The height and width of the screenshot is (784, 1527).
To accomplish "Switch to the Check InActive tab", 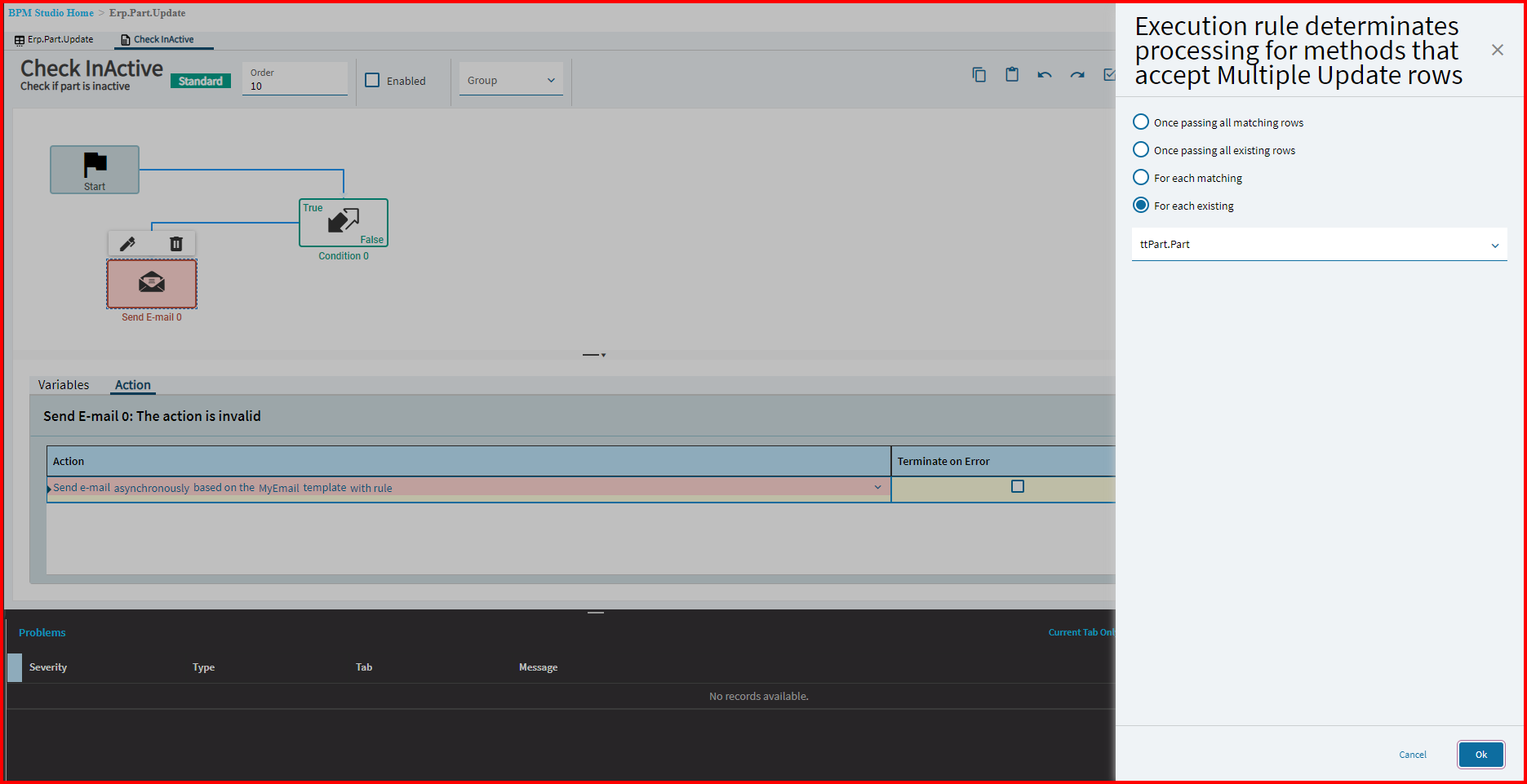I will pyautogui.click(x=163, y=40).
